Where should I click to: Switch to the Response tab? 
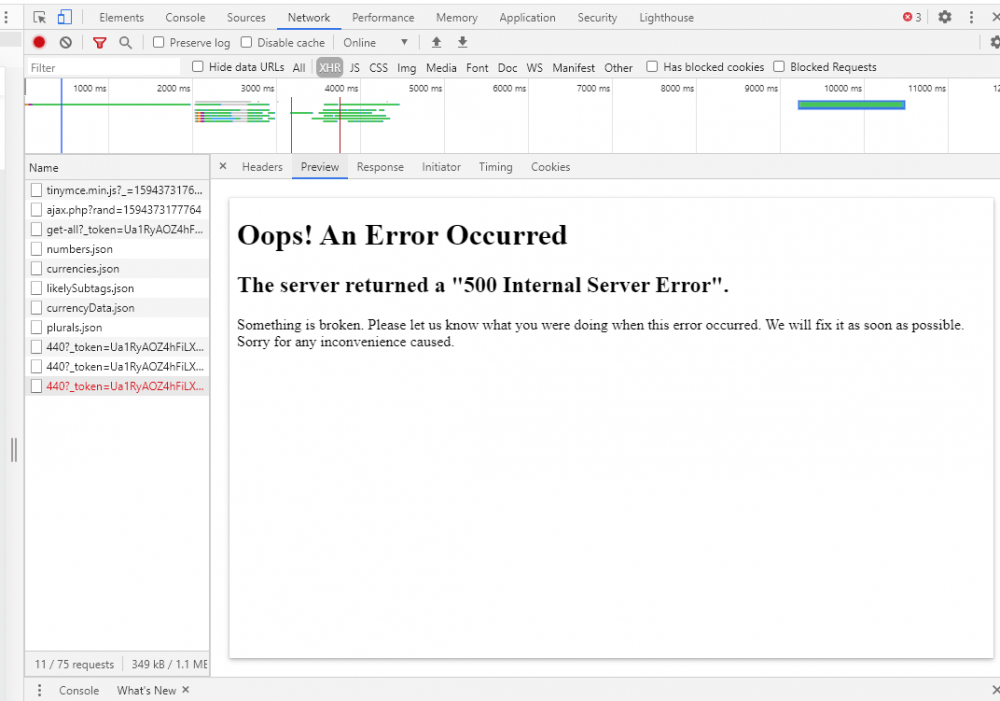pos(380,167)
